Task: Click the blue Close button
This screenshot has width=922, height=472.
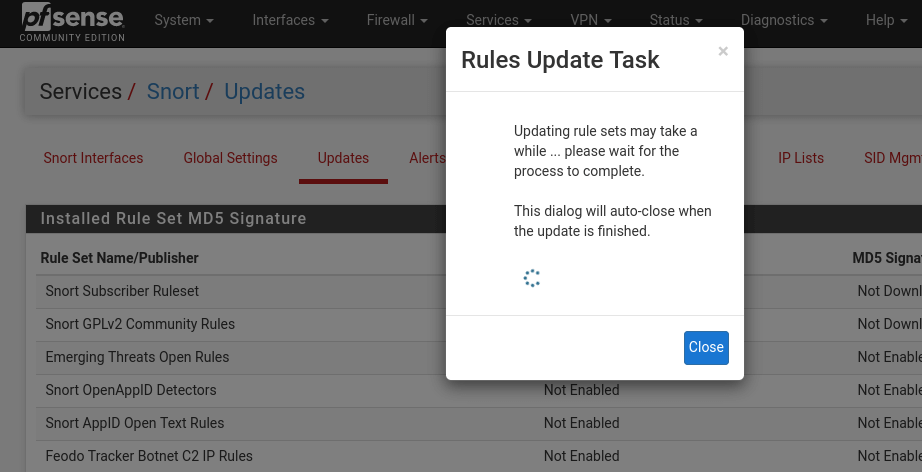Action: [x=706, y=347]
